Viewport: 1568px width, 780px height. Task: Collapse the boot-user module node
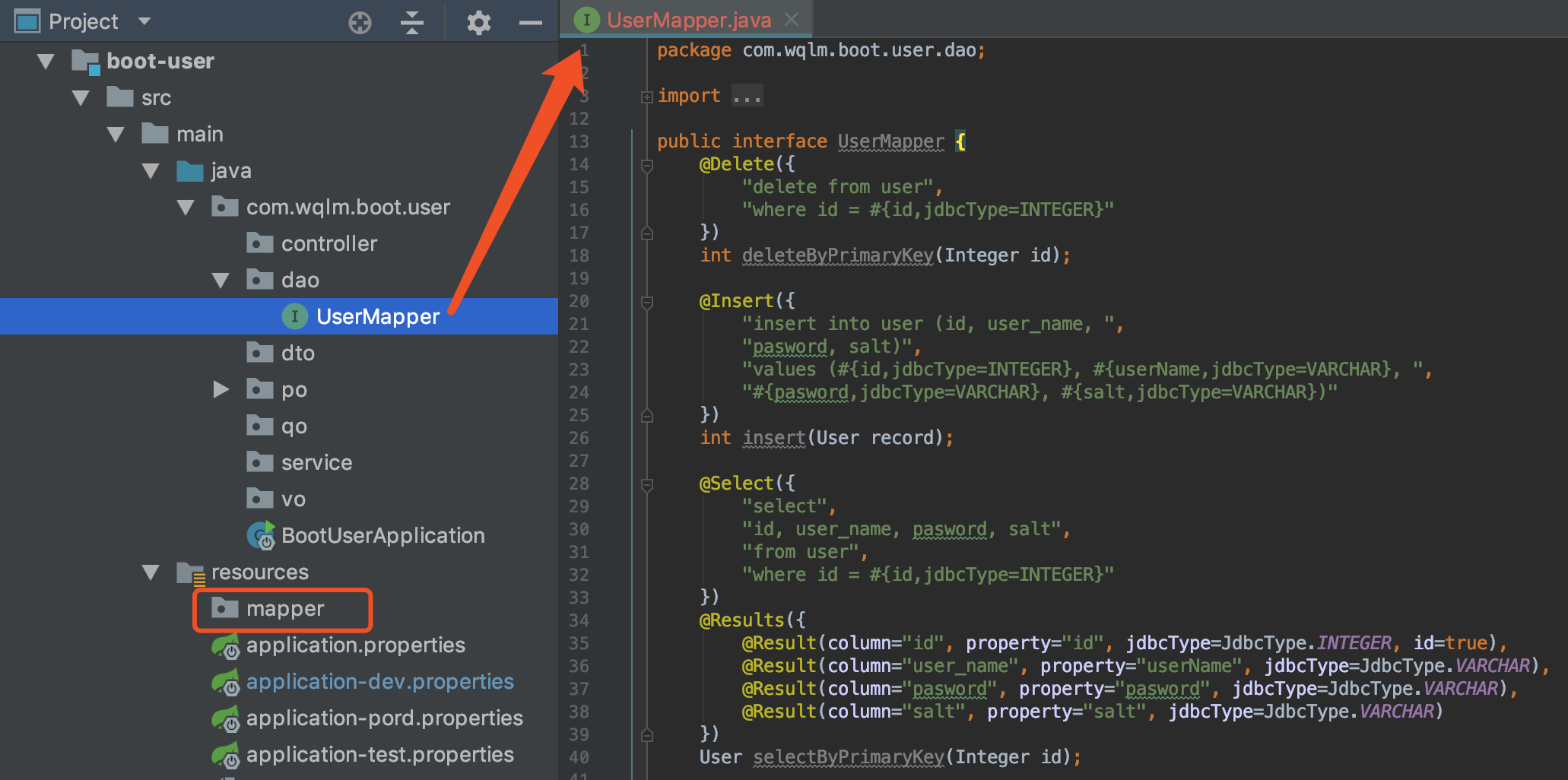point(46,61)
